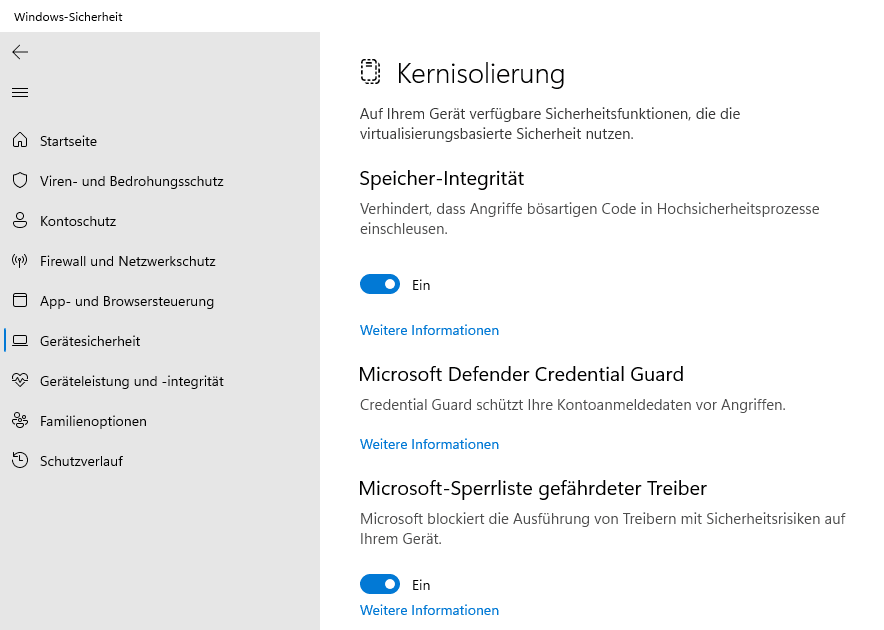Click the shield icon for virus protection

(19, 181)
